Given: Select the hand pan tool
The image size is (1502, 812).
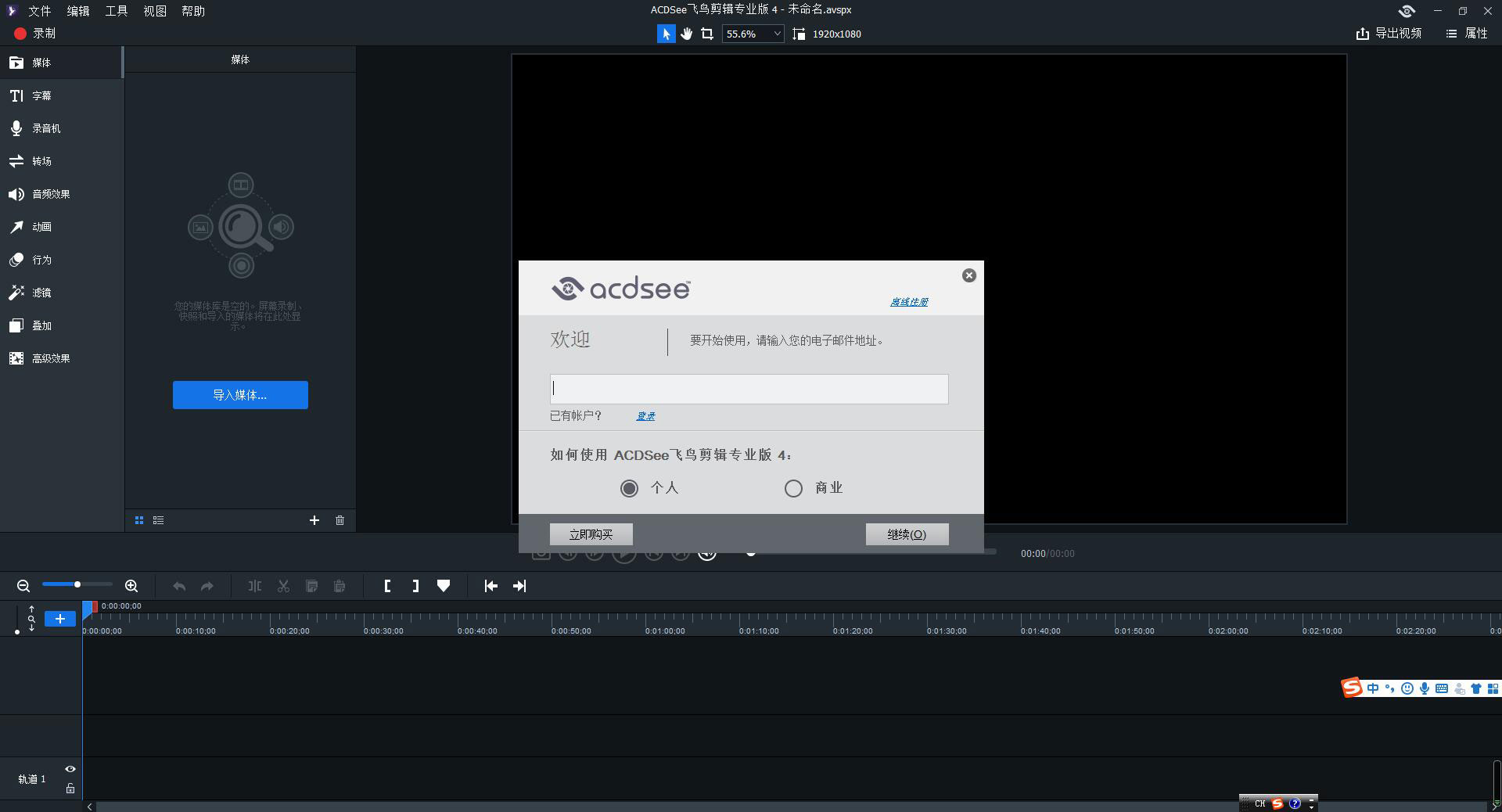Looking at the screenshot, I should tap(686, 34).
